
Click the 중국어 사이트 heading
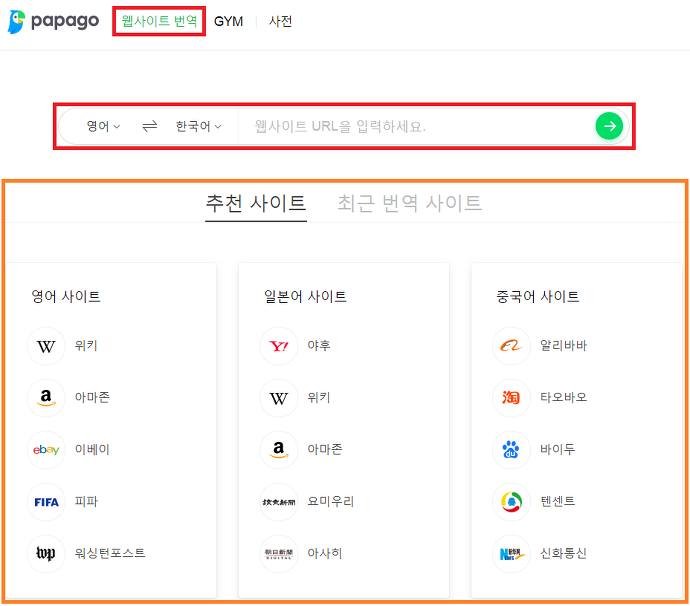click(x=537, y=297)
